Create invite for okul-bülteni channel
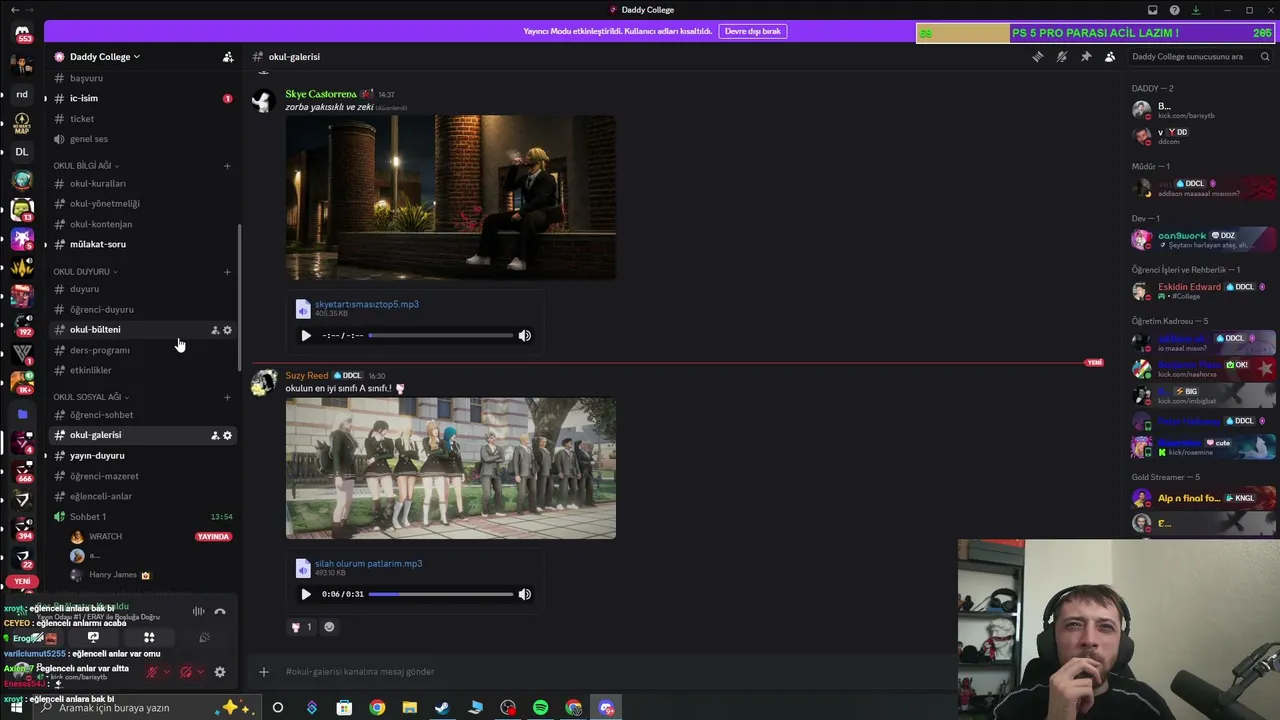Viewport: 1280px width, 720px height. point(215,330)
